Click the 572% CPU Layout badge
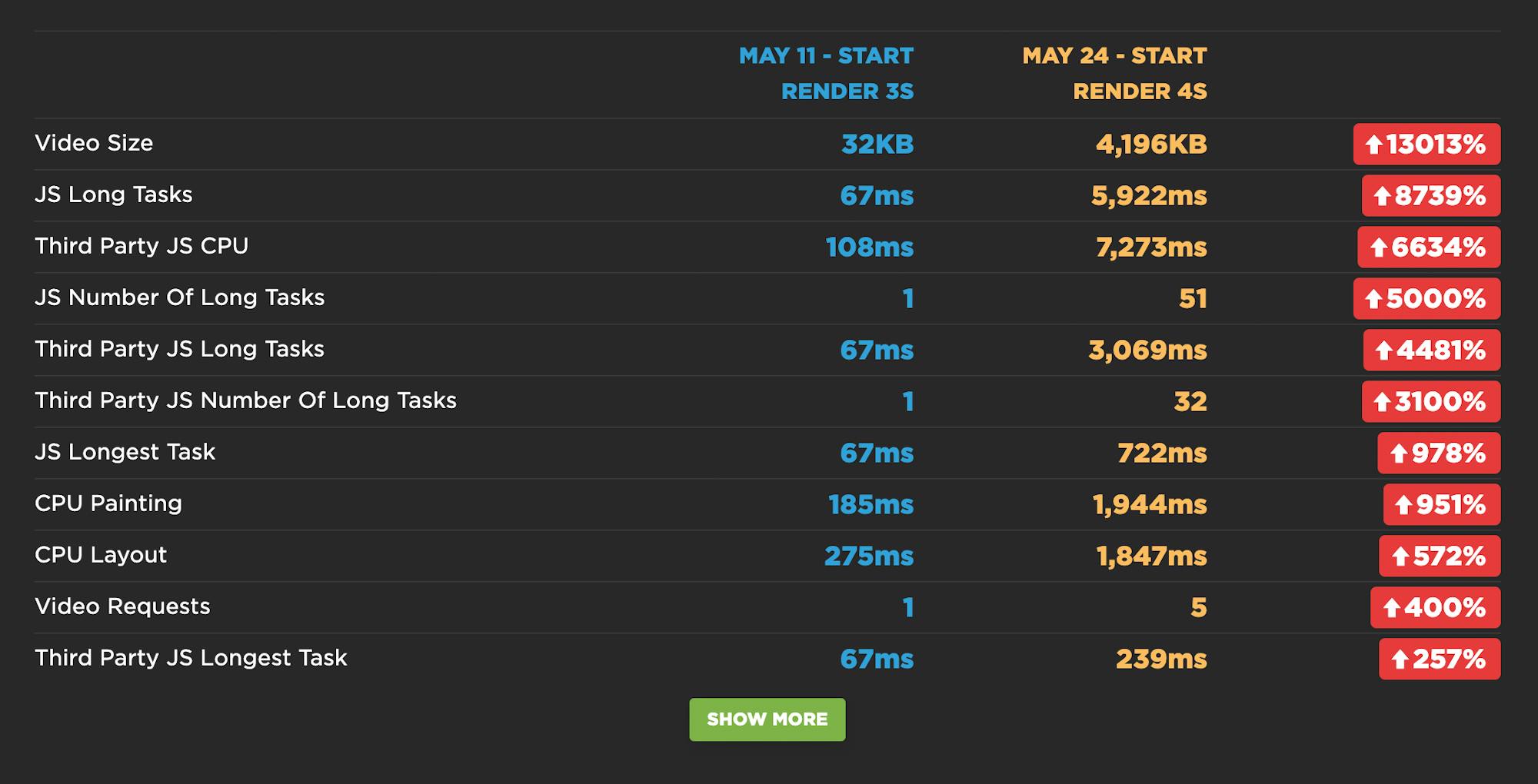 pos(1439,556)
